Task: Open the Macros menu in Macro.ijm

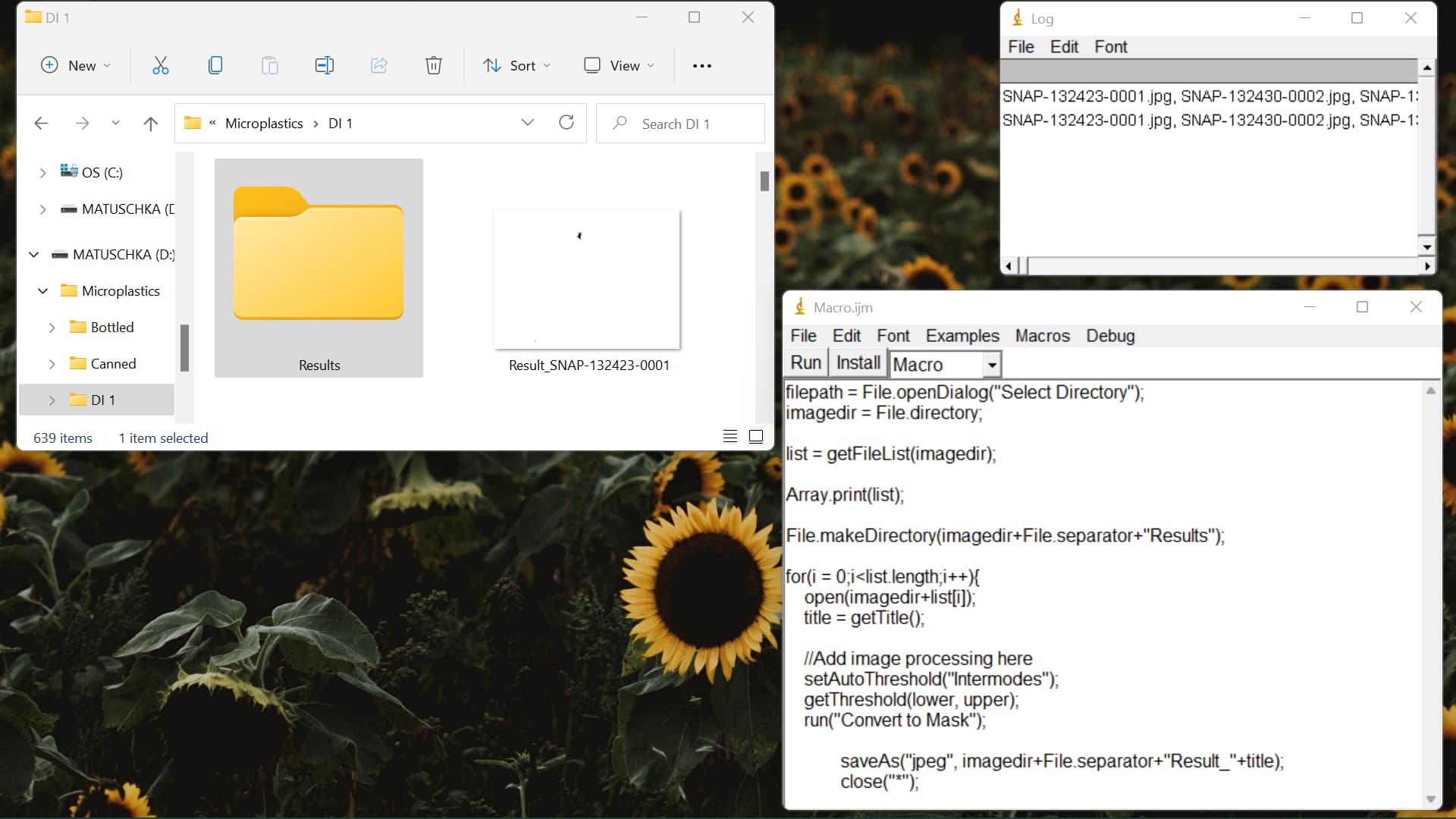Action: 1042,336
